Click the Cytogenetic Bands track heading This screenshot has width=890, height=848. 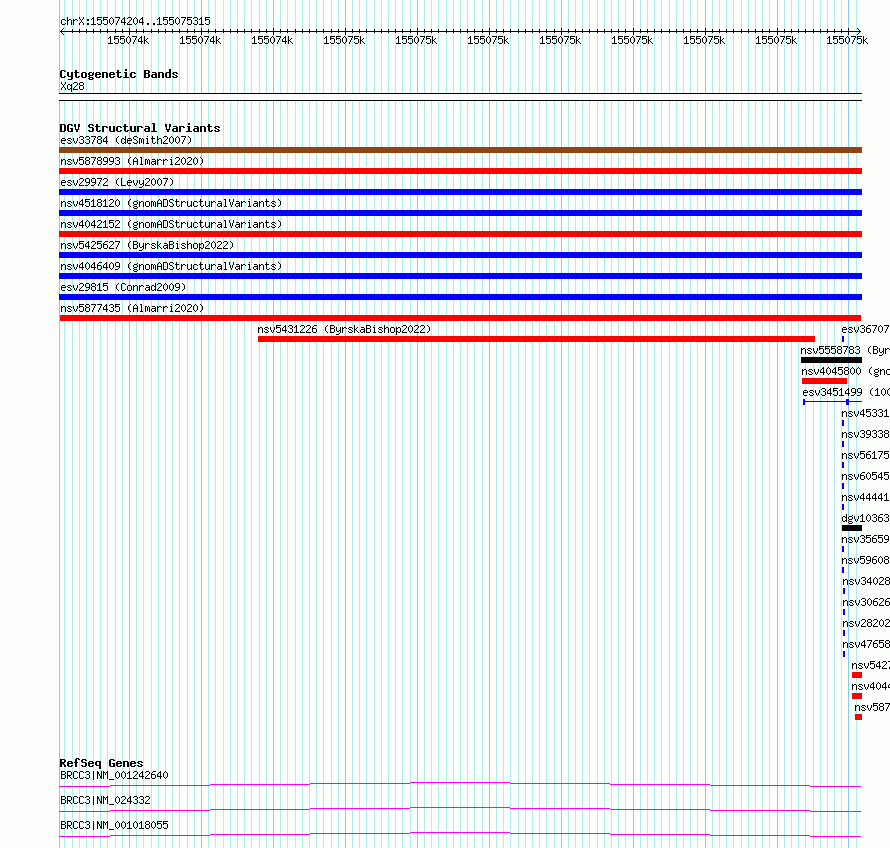119,74
